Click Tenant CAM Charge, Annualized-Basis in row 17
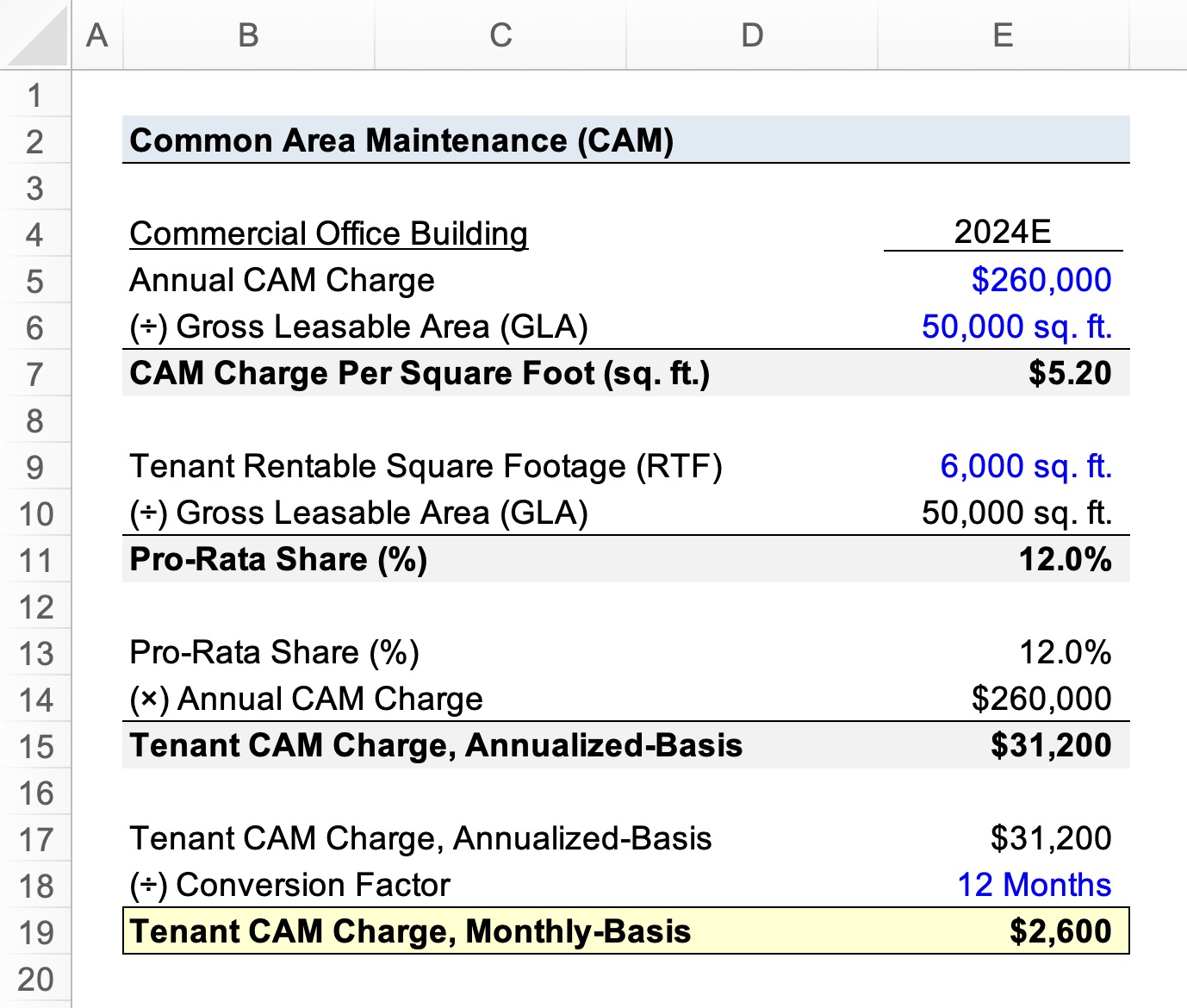Image resolution: width=1187 pixels, height=1008 pixels. click(420, 838)
